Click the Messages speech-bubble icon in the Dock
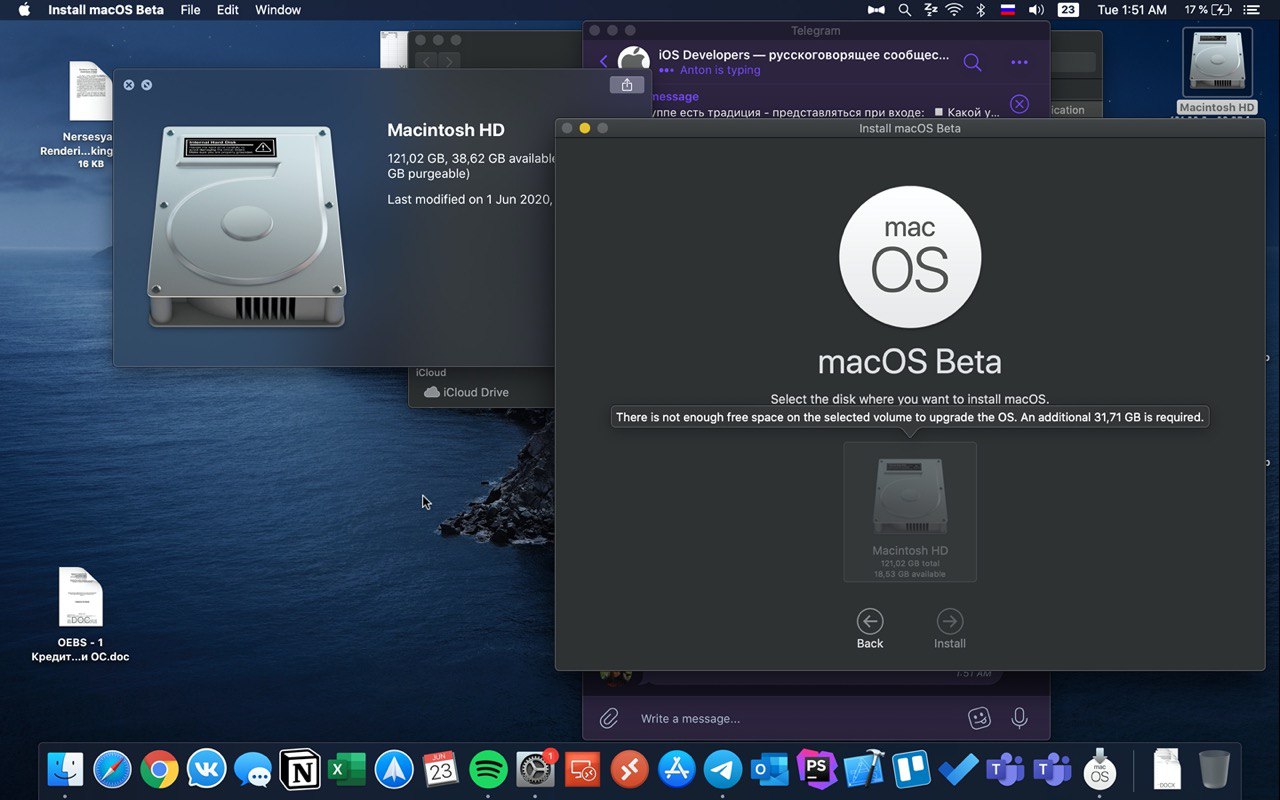 253,769
